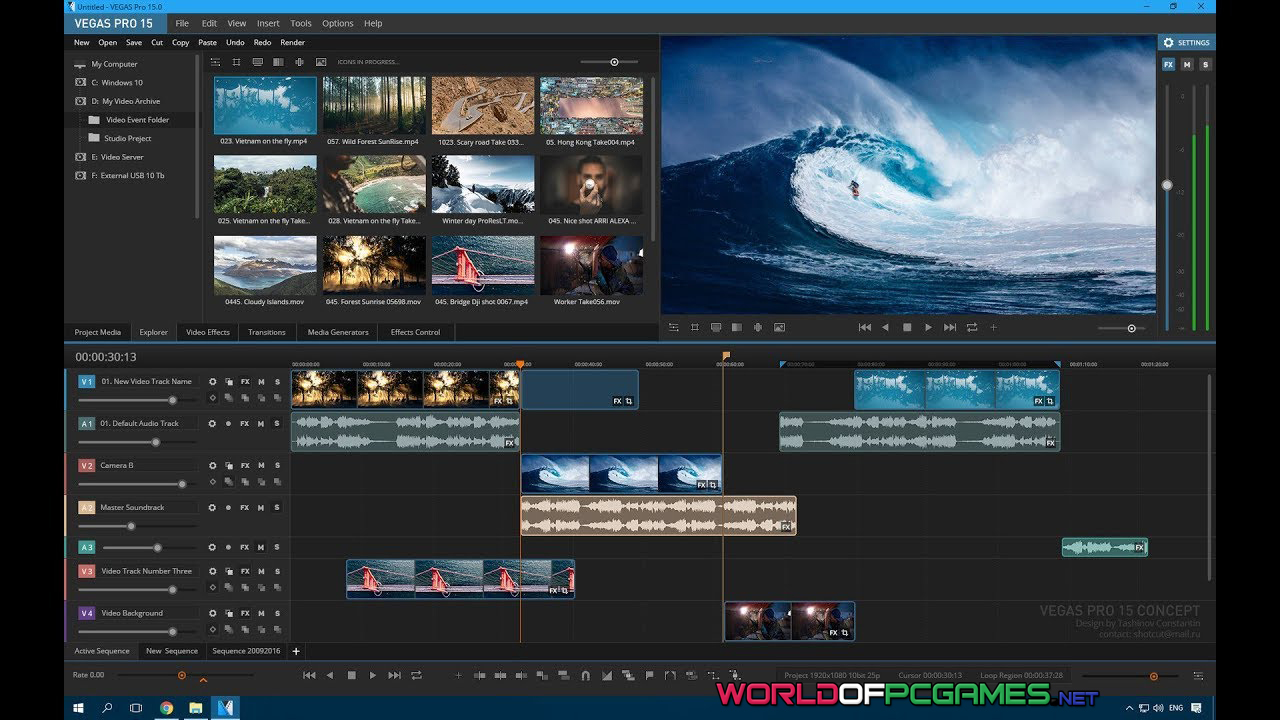Click snapshot image icon under preview window
Screen dimensions: 1280x720
pyautogui.click(x=779, y=327)
